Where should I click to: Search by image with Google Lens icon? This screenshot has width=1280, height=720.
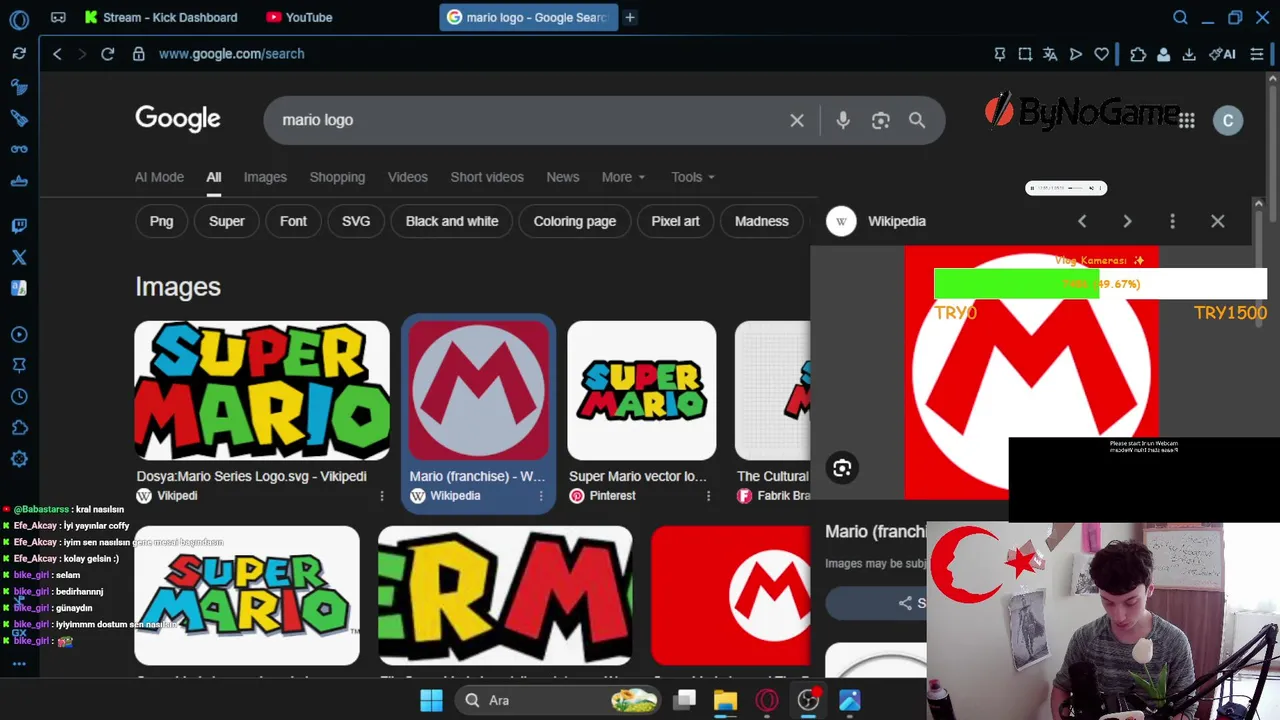click(x=880, y=120)
